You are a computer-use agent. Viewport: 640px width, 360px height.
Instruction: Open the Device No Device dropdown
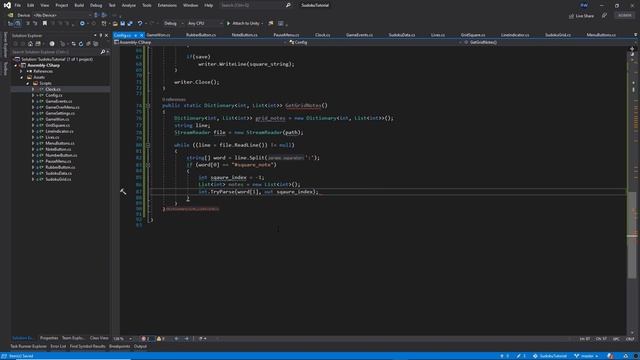[63, 15]
